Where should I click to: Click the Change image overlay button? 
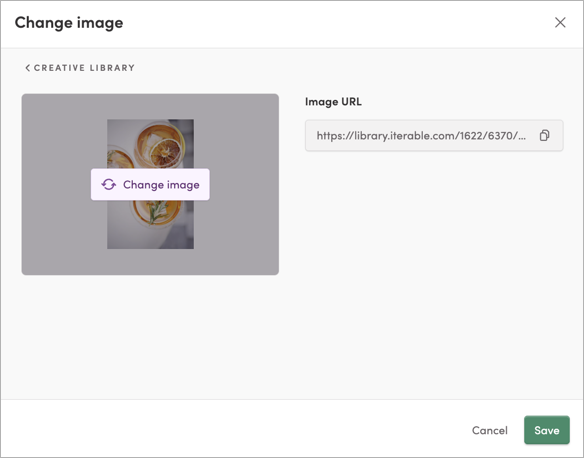tap(150, 185)
